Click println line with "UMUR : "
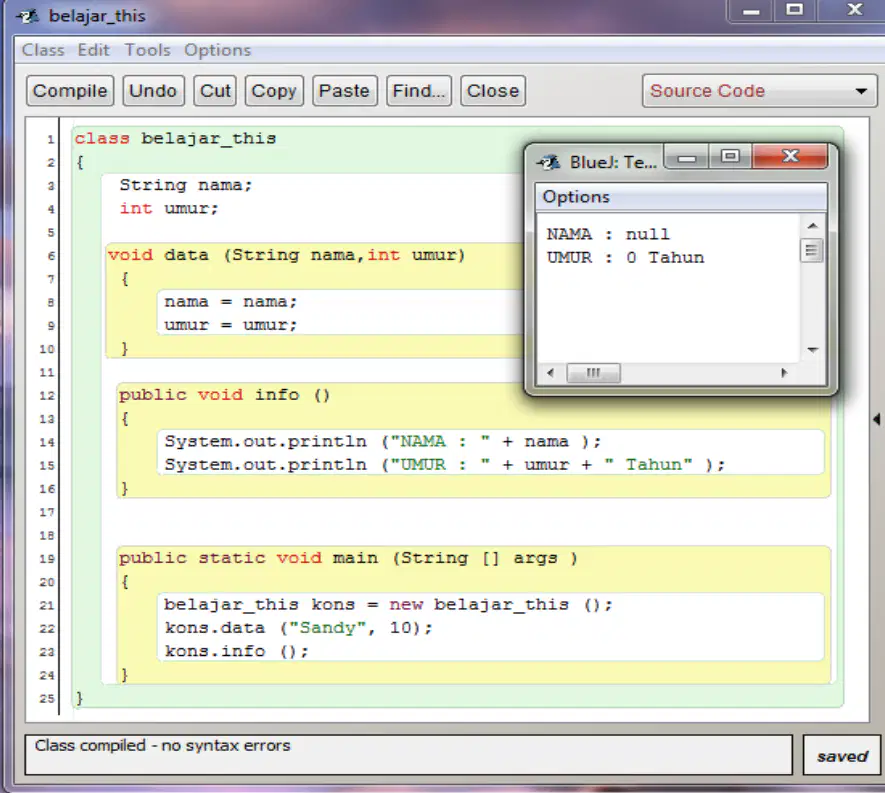 [445, 465]
